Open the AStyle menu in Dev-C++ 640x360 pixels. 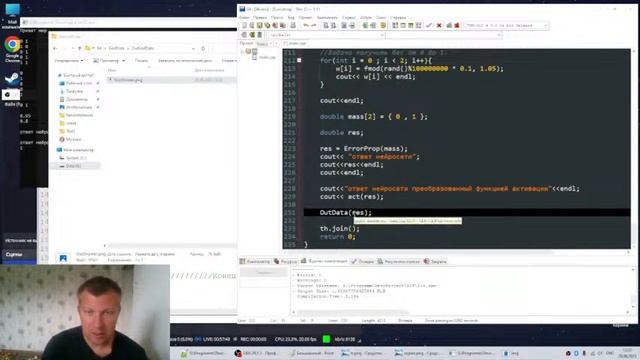click(x=366, y=18)
